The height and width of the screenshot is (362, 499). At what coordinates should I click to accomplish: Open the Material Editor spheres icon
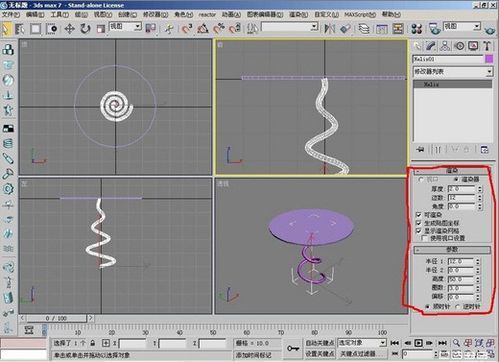point(417,29)
